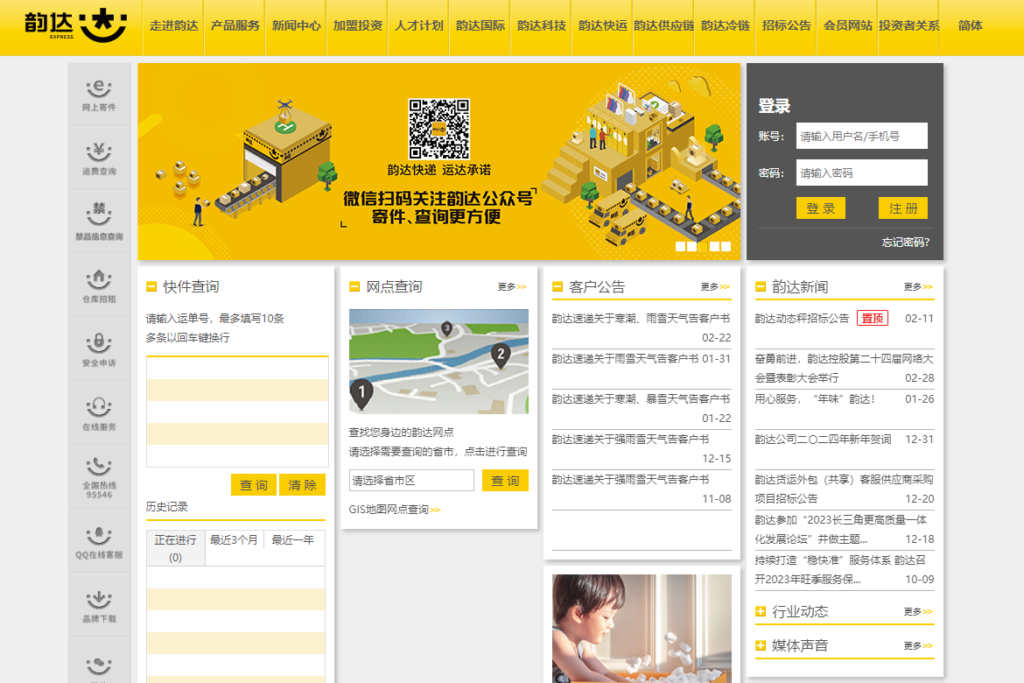Open the 人才计划 menu
This screenshot has width=1024, height=683.
(419, 26)
